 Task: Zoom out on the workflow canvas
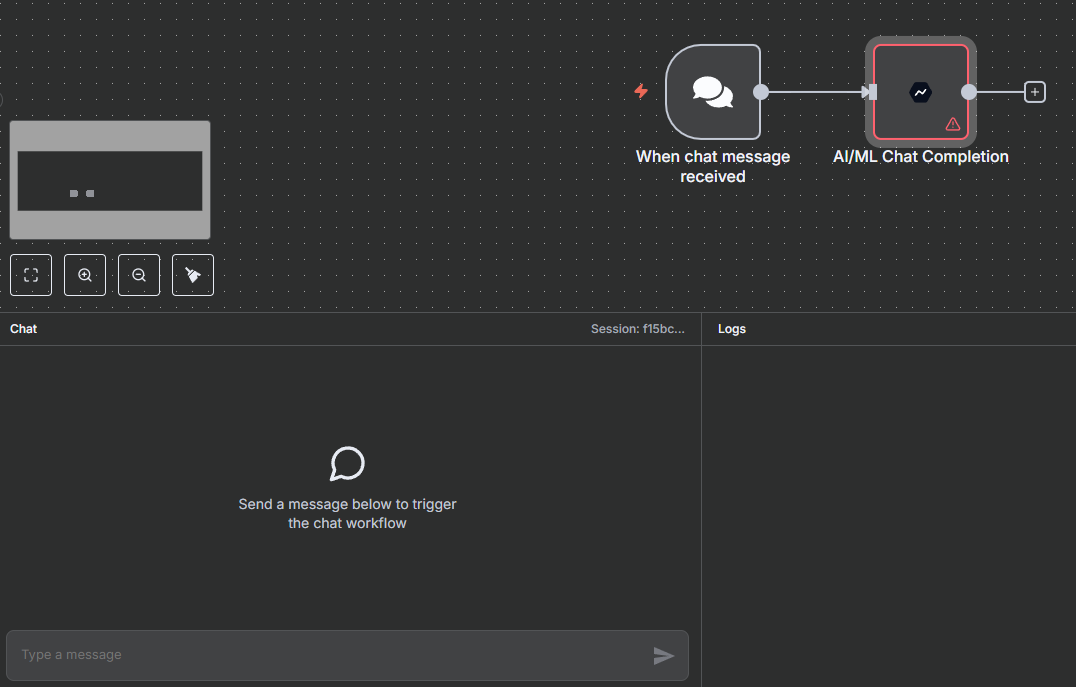click(139, 275)
